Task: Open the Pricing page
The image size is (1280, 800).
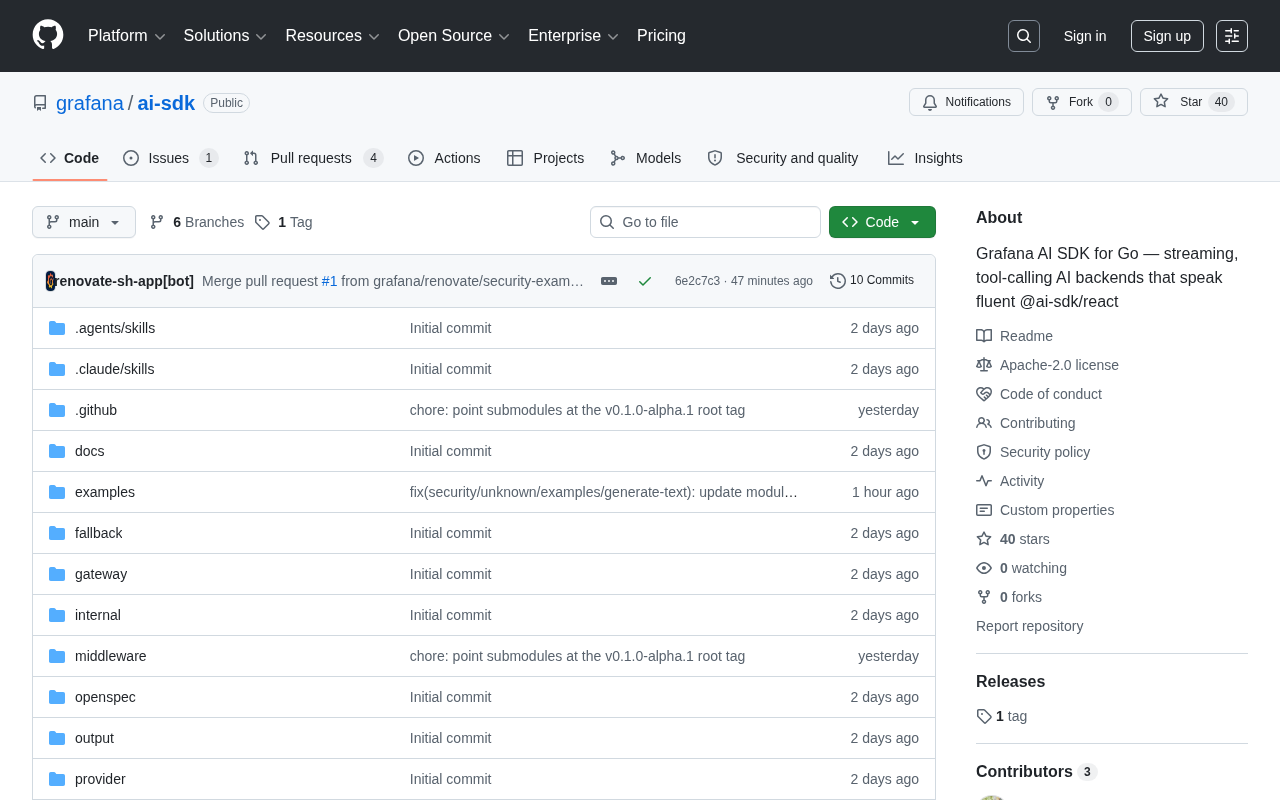Action: click(x=661, y=36)
